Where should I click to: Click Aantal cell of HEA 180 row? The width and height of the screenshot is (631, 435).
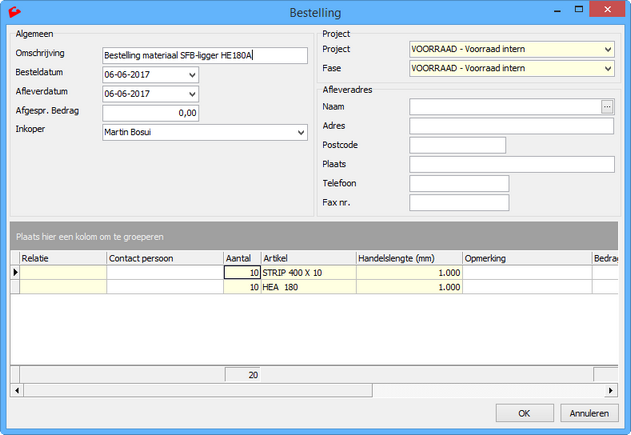pos(242,287)
